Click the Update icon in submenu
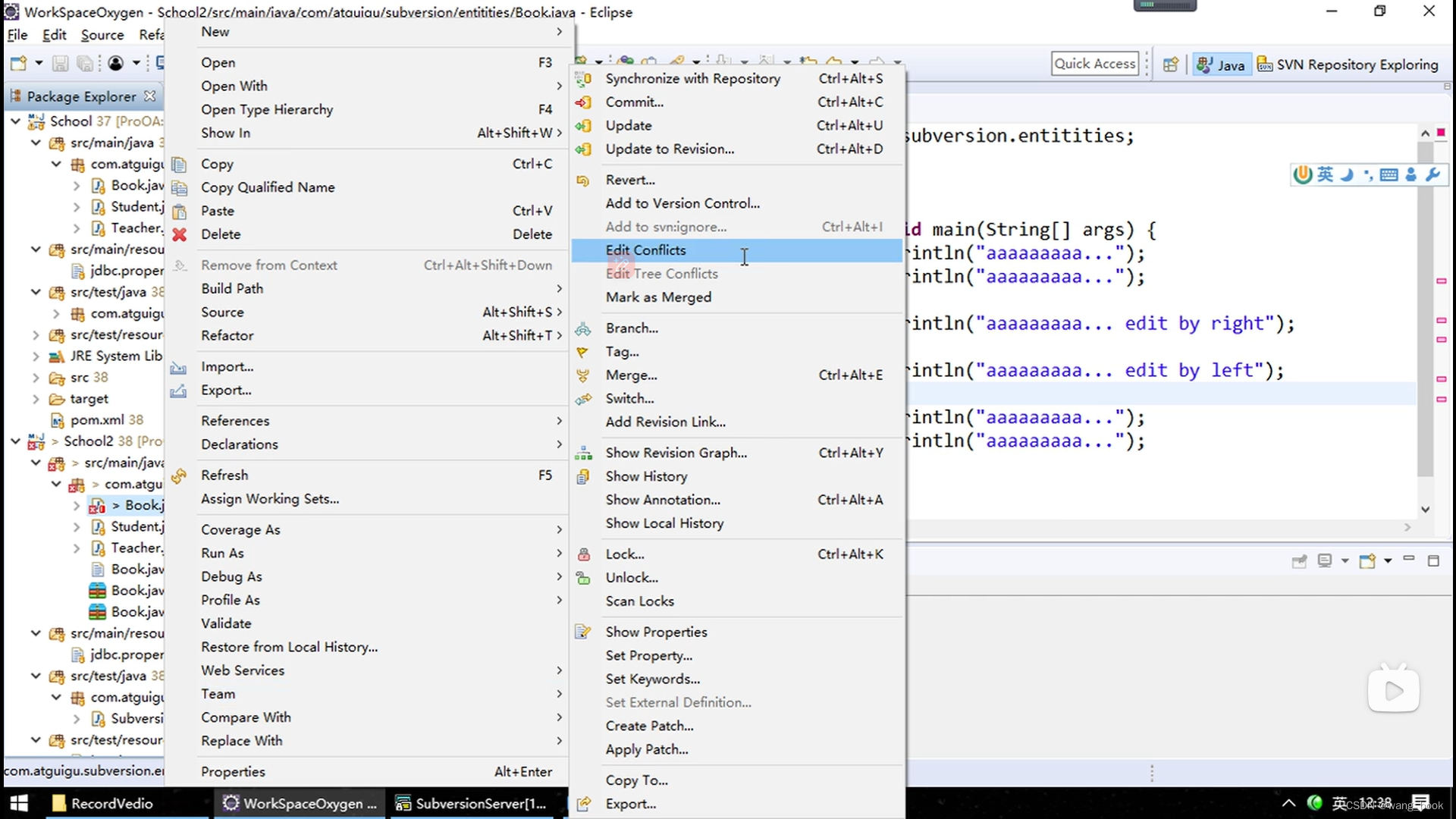Viewport: 1456px width, 819px height. (583, 125)
